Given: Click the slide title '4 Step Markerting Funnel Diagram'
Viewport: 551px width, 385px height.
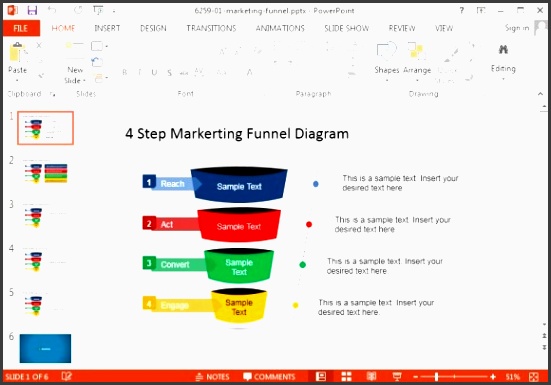Looking at the screenshot, I should (x=237, y=134).
